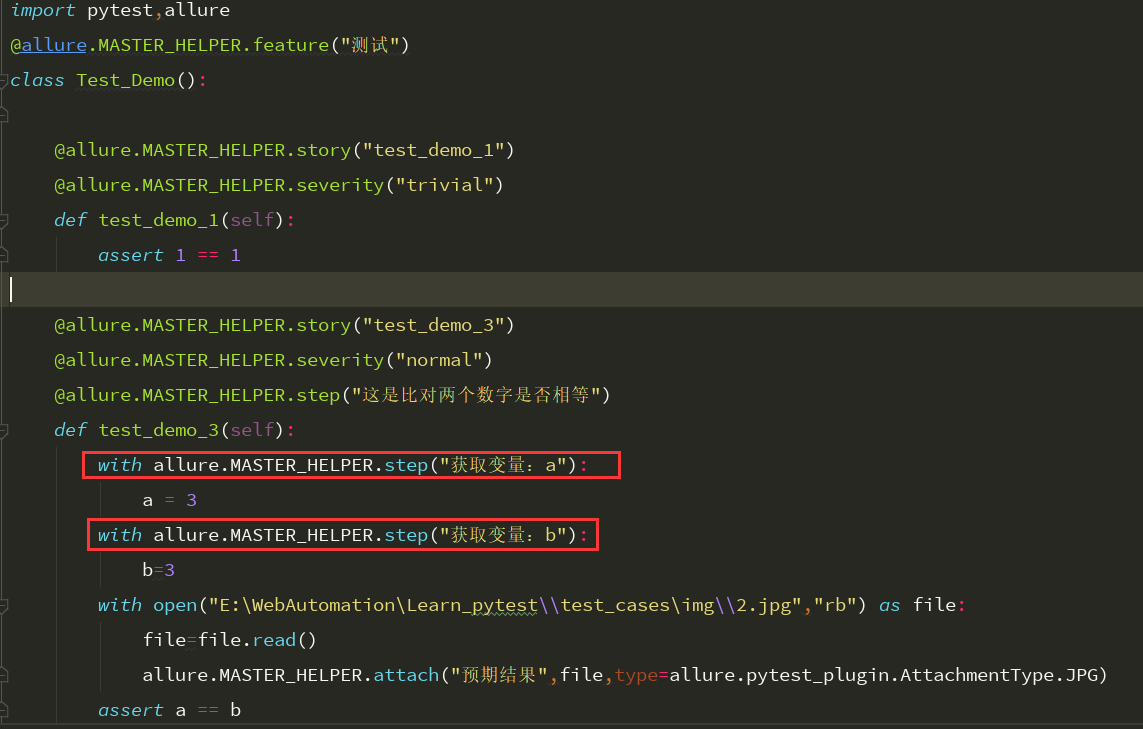
Task: Click the "获取变量: a" step string
Action: [x=503, y=465]
